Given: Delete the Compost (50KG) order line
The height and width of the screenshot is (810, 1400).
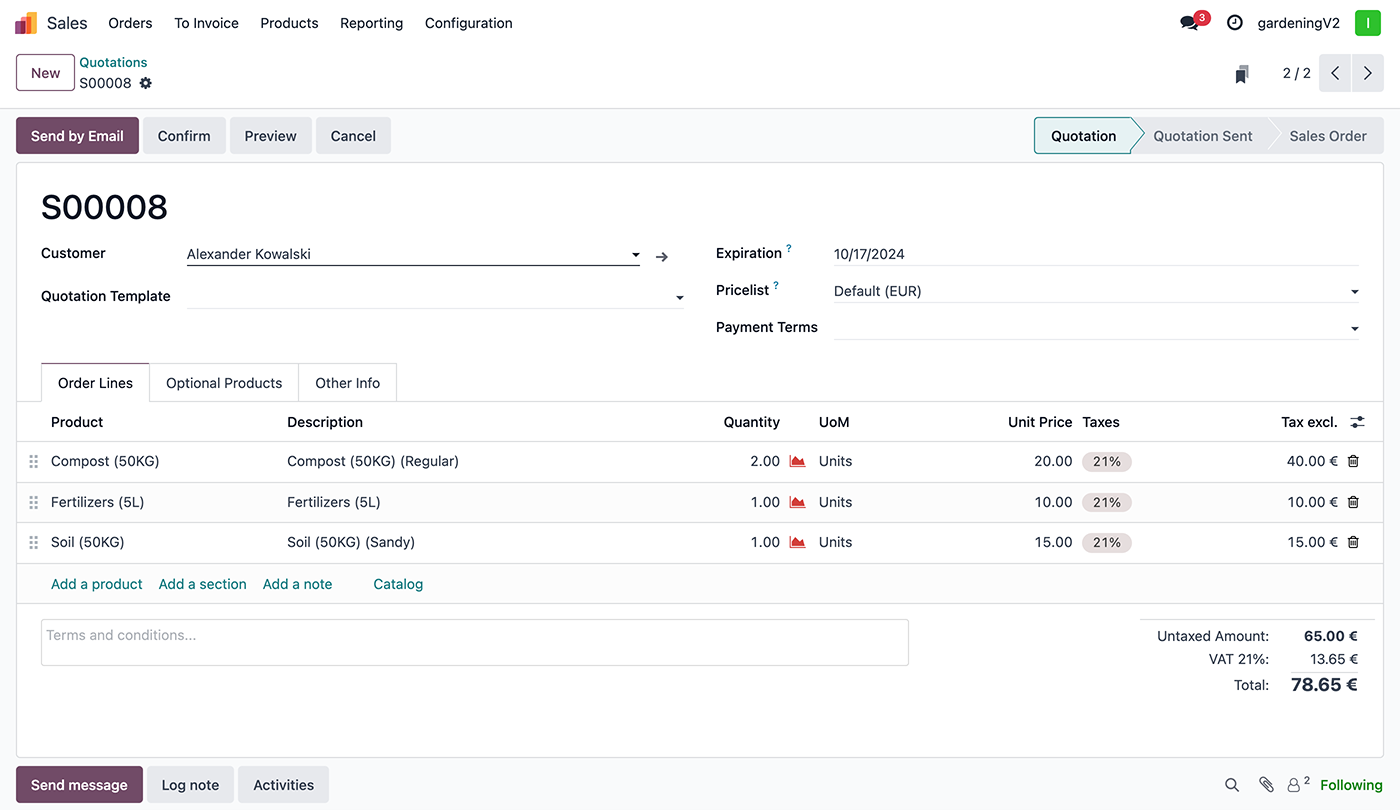Looking at the screenshot, I should tap(1353, 461).
